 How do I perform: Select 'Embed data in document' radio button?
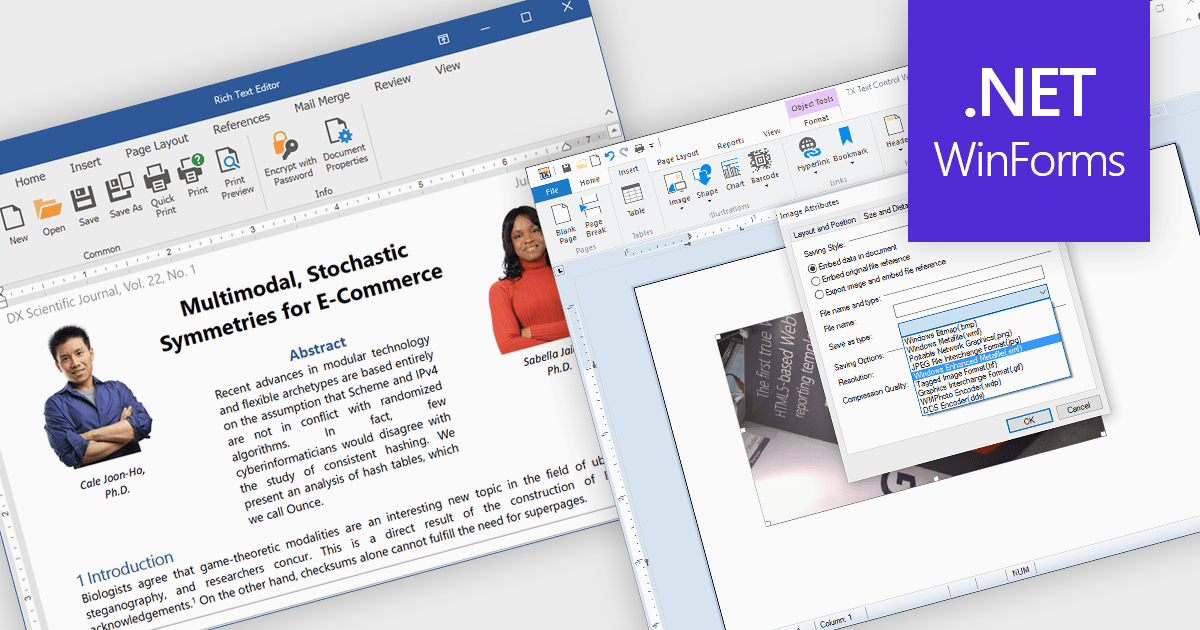(x=812, y=266)
